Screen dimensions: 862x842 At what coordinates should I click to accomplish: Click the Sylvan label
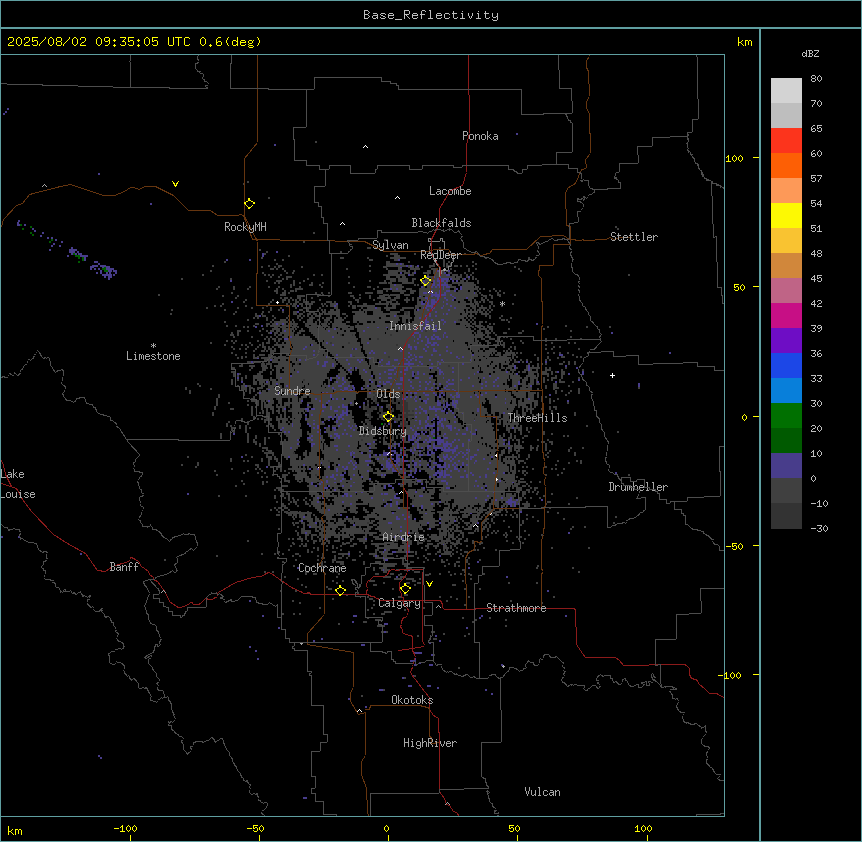pyautogui.click(x=390, y=245)
